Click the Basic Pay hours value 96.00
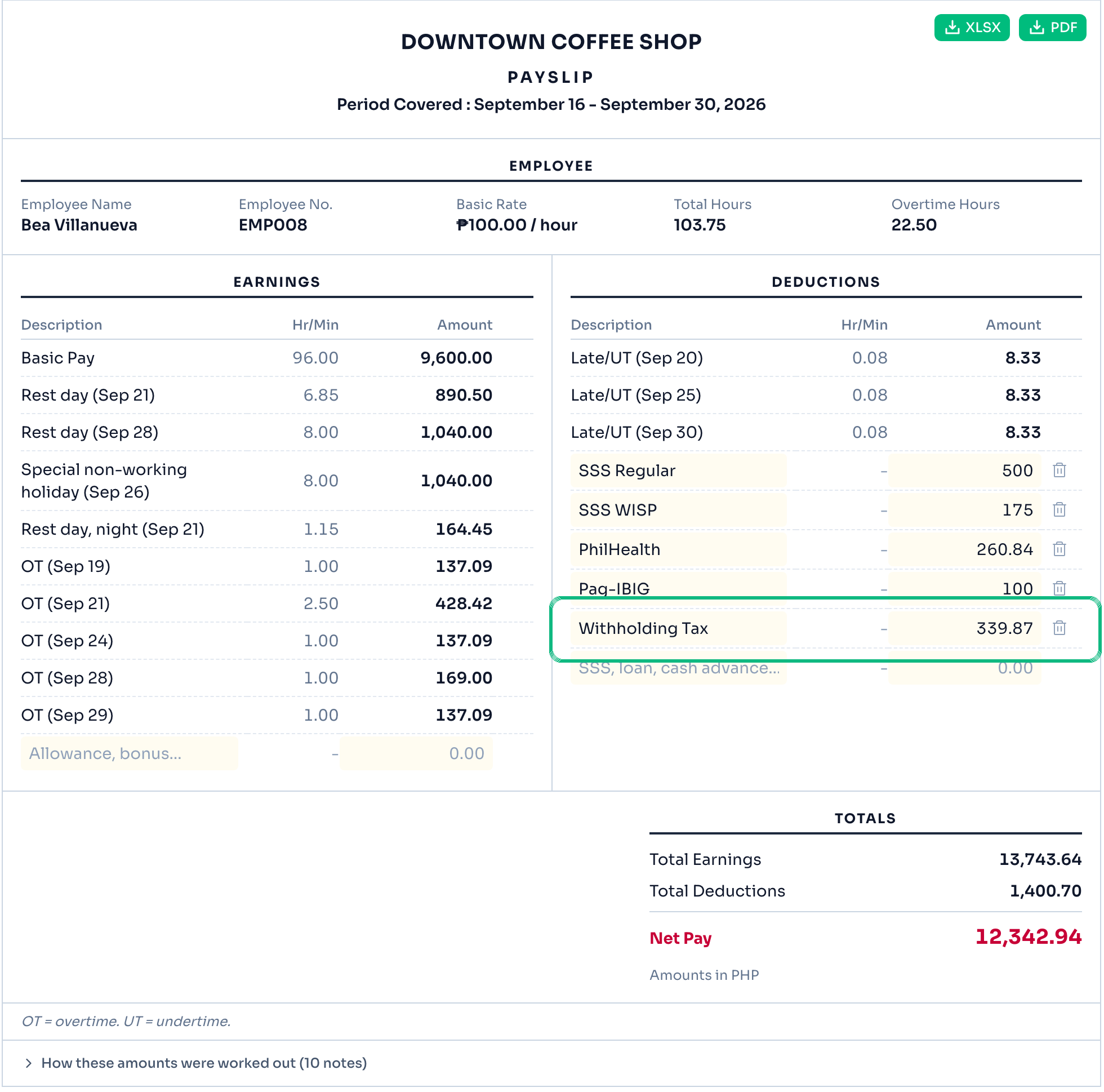The image size is (1104, 1092). click(315, 358)
